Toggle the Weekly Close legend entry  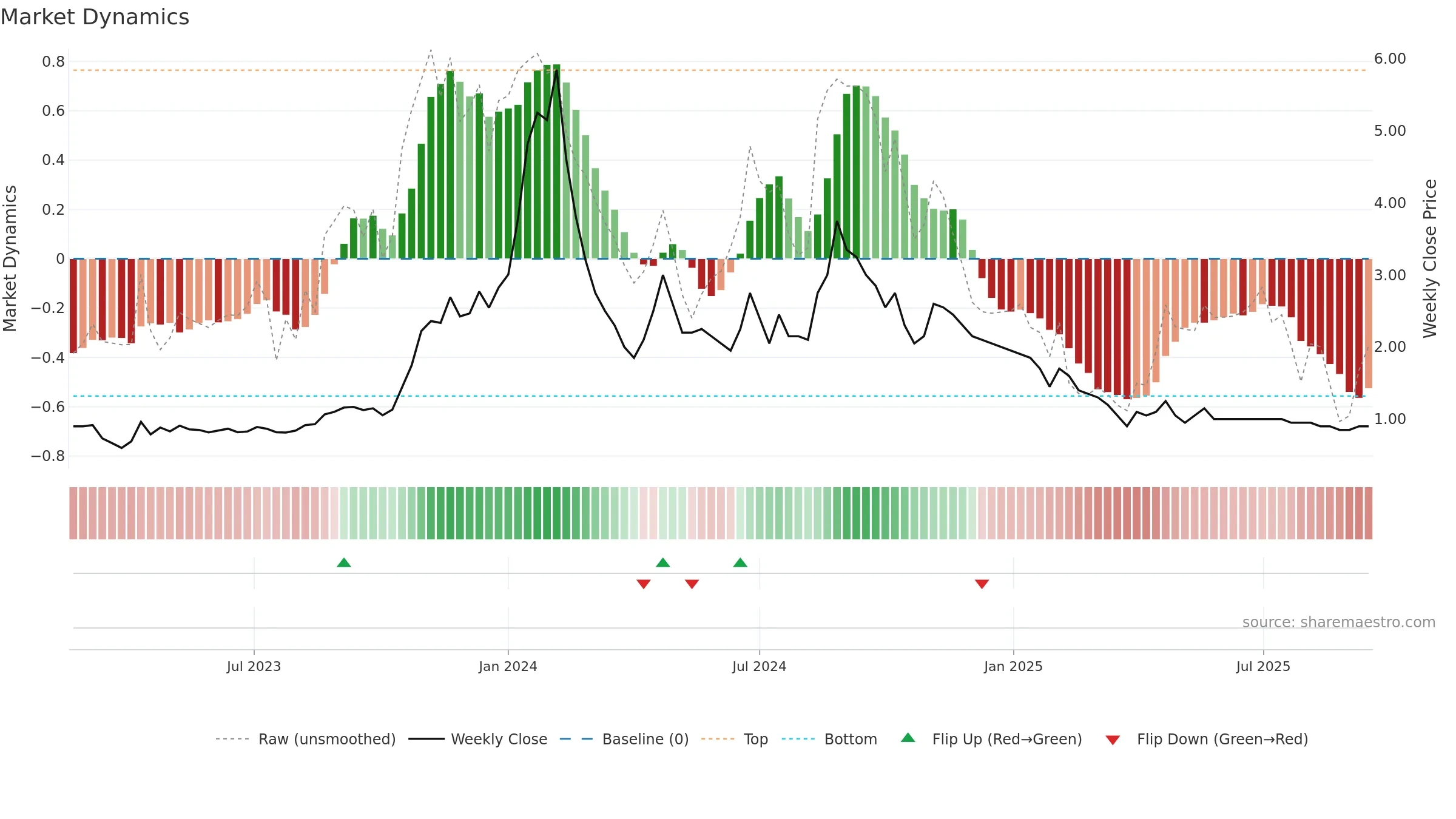pyautogui.click(x=477, y=739)
